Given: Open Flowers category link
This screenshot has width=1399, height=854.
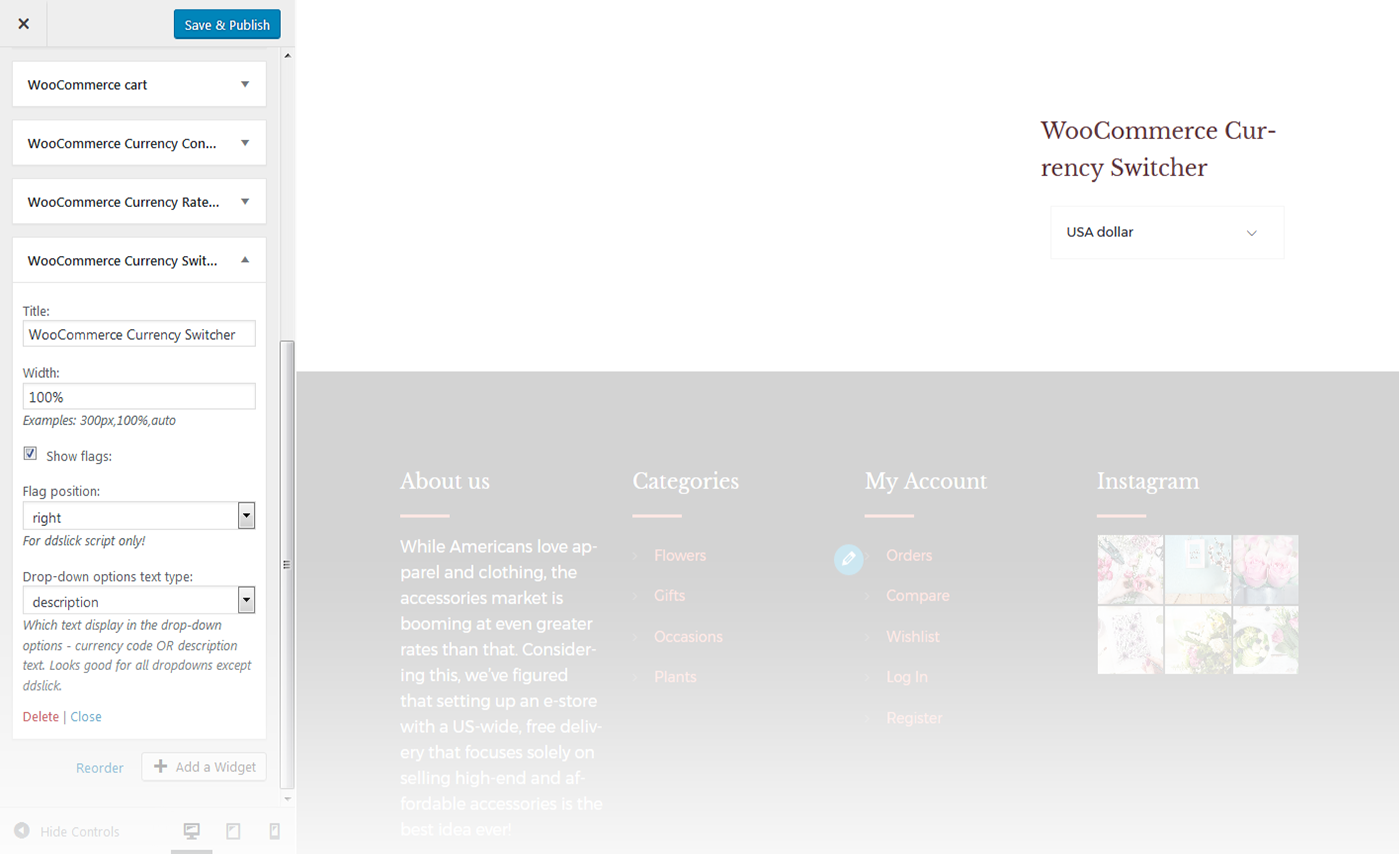Looking at the screenshot, I should pos(680,555).
